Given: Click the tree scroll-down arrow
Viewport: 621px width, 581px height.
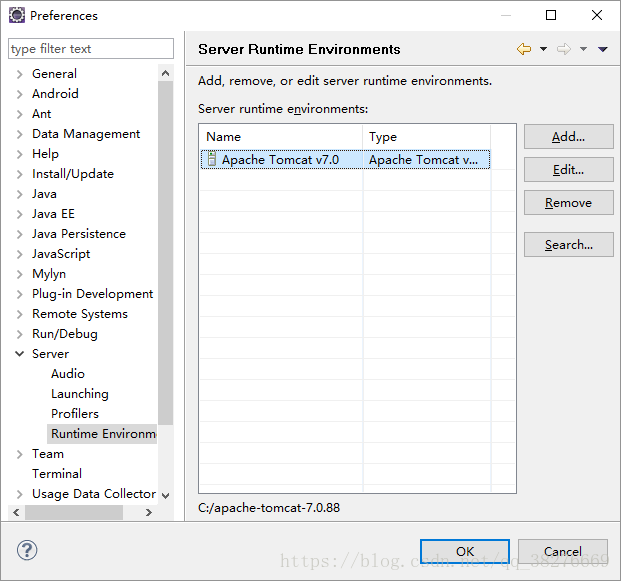Looking at the screenshot, I should (166, 495).
